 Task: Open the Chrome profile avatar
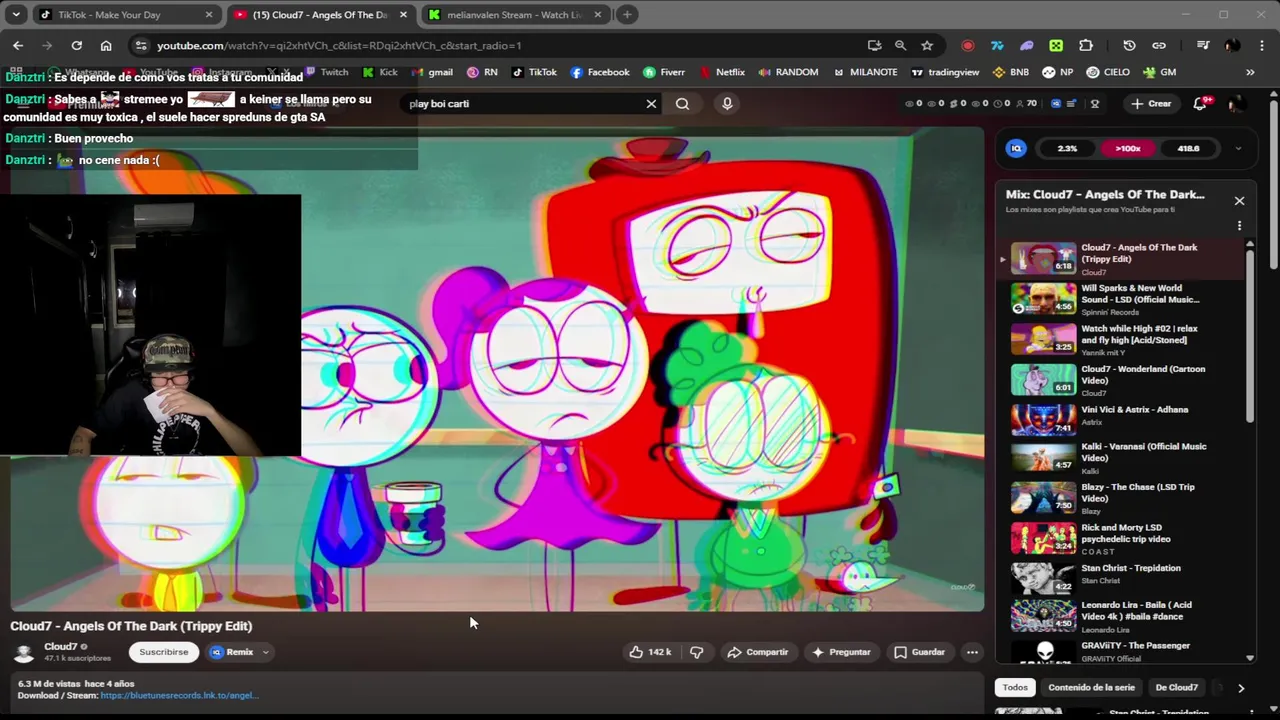pos(1233,45)
